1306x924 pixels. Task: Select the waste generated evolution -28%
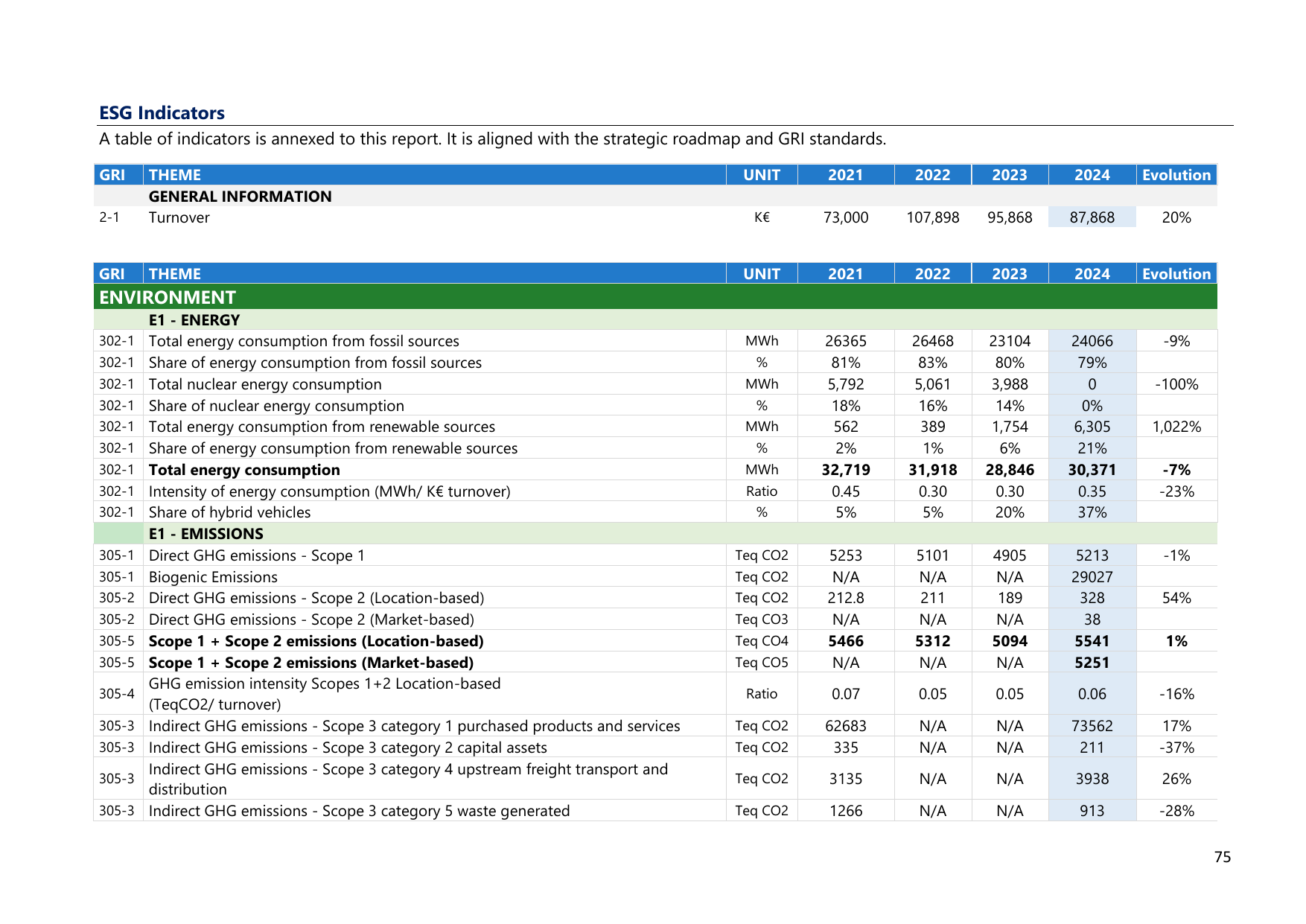click(x=1176, y=811)
